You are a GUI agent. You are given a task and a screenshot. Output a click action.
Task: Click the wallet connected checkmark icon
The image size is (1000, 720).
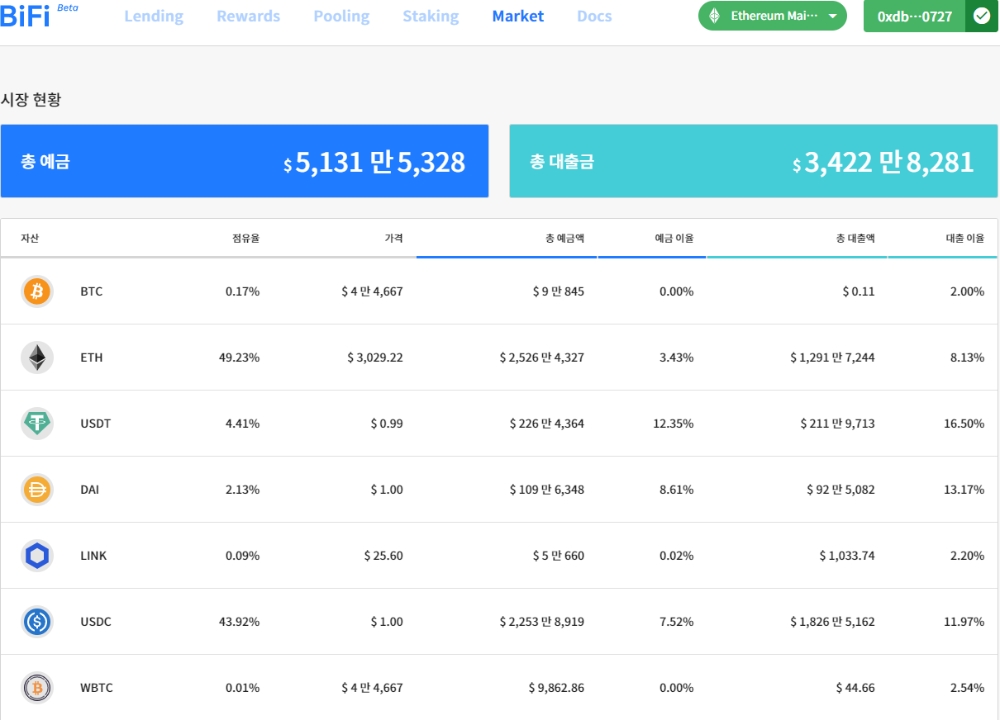coord(981,16)
